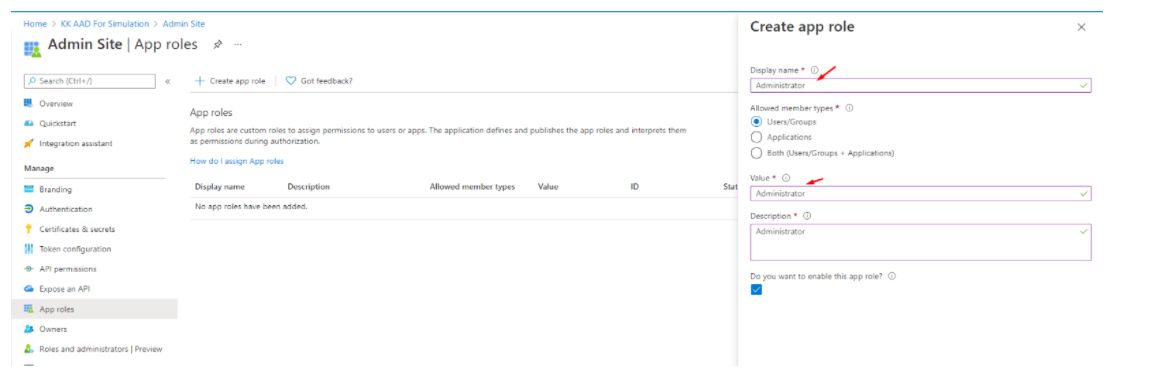This screenshot has height=385, width=1158.
Task: Show info tooltip for Description field
Action: [x=806, y=216]
